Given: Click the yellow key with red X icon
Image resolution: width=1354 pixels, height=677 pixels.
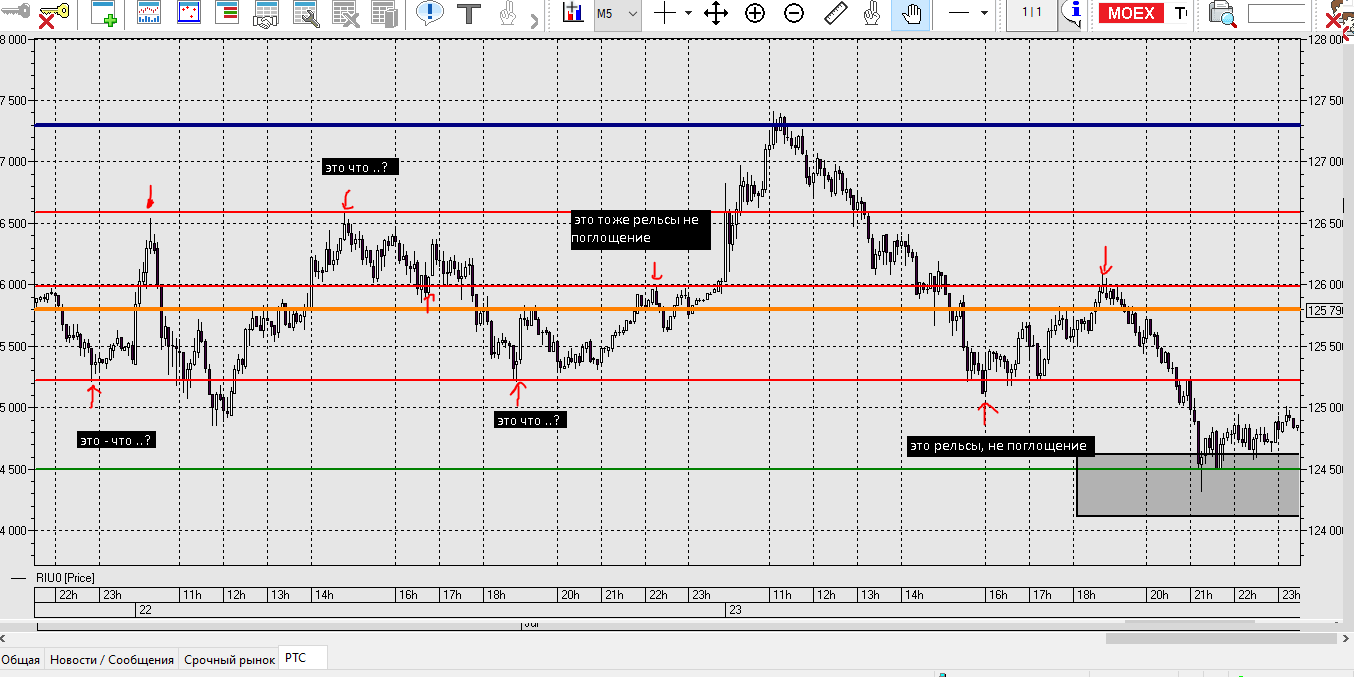Looking at the screenshot, I should click(53, 14).
